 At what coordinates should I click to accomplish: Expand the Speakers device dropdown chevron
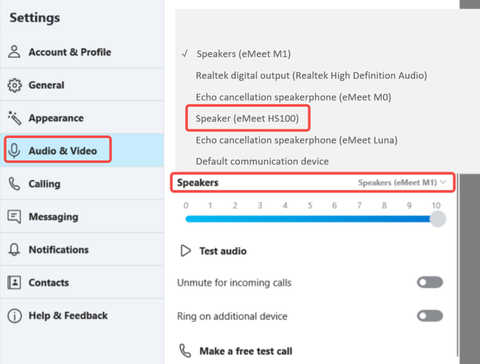click(x=443, y=182)
